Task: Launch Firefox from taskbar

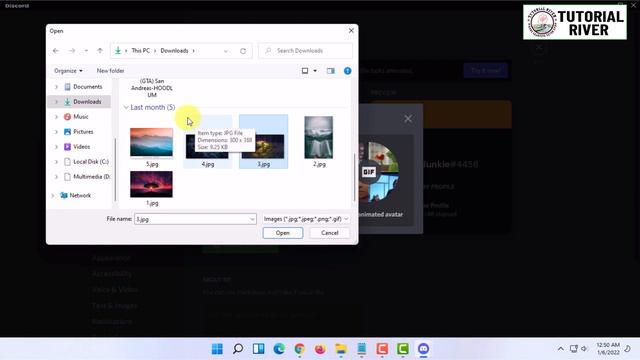Action: (x=320, y=349)
